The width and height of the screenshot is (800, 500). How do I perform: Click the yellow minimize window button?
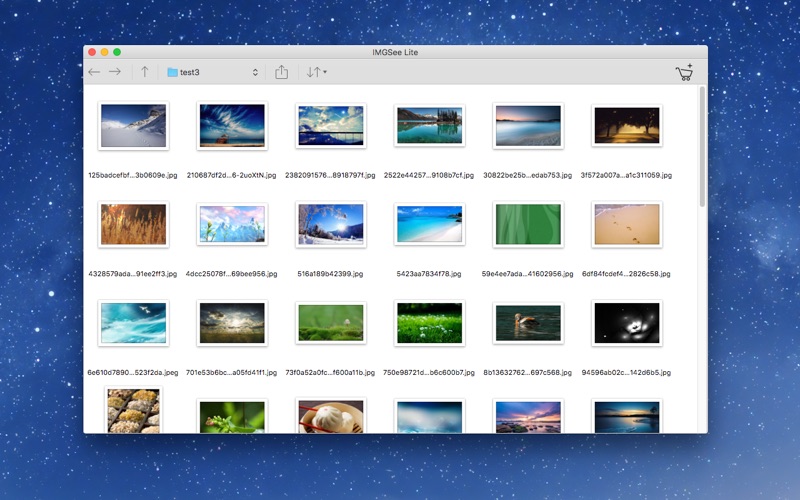(104, 51)
